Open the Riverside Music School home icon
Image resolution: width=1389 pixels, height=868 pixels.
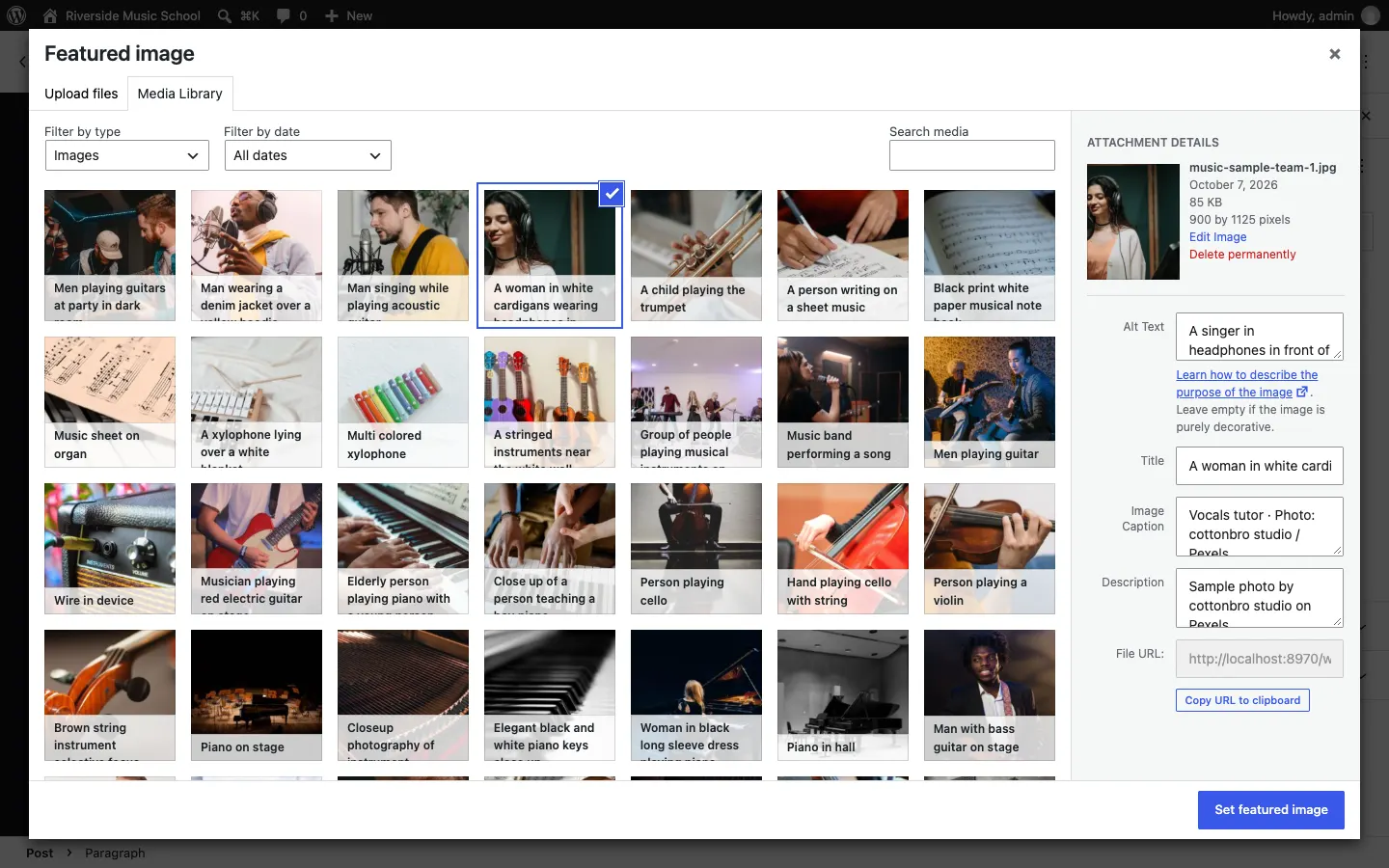(50, 15)
